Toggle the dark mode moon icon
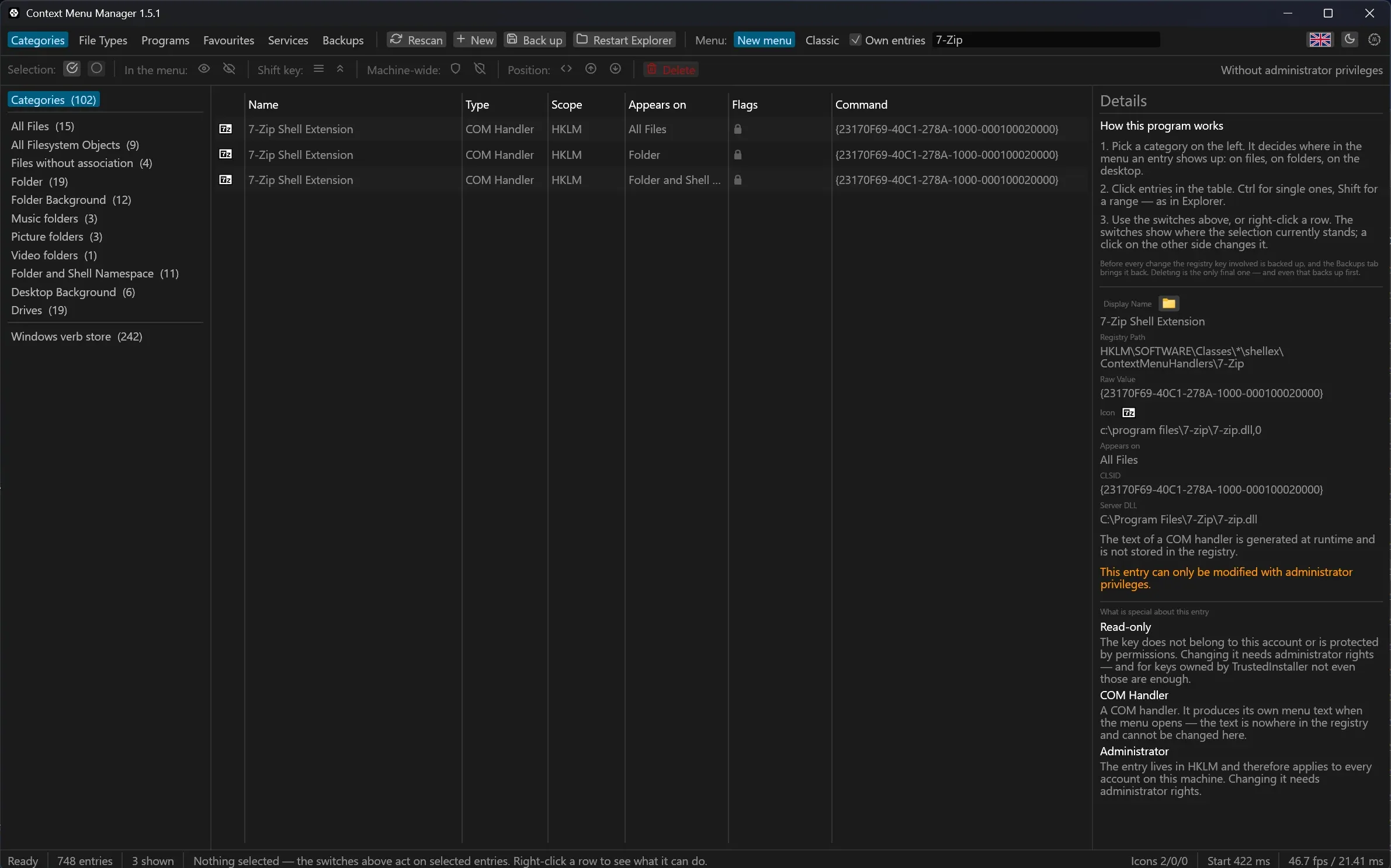Image resolution: width=1391 pixels, height=868 pixels. [1349, 39]
